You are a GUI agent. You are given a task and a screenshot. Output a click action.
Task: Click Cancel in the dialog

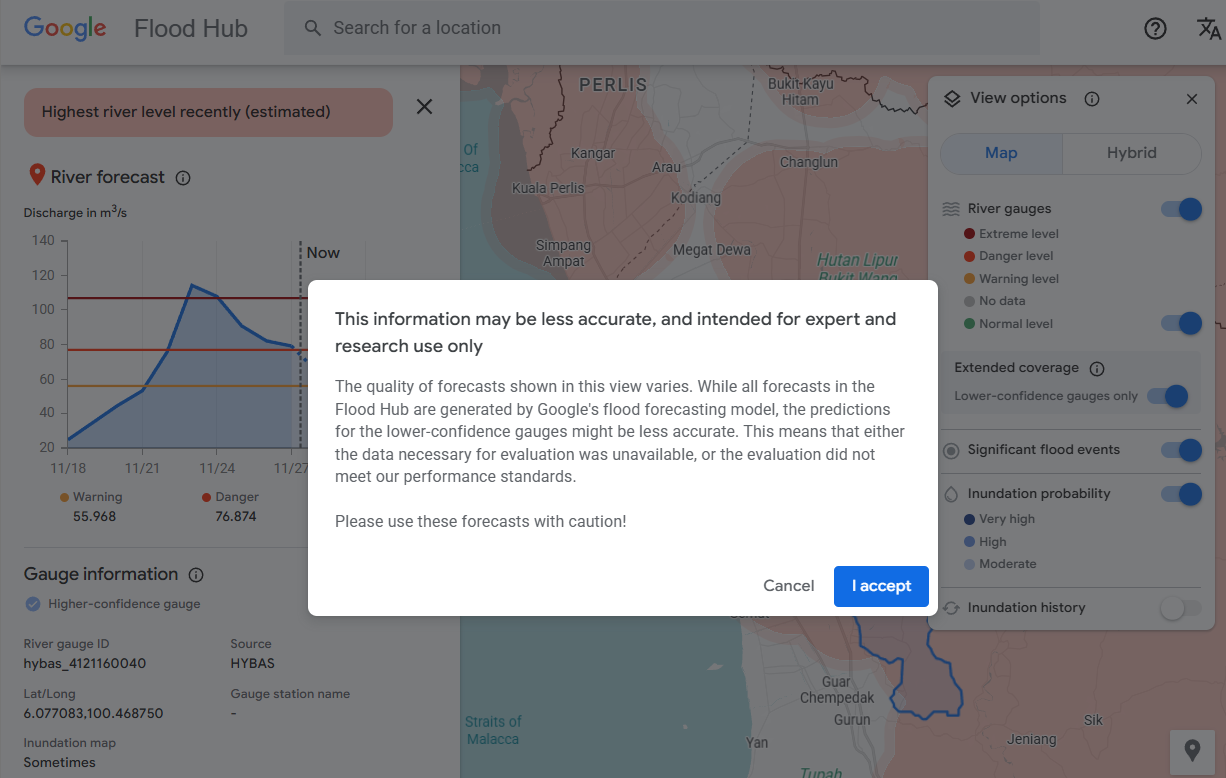pos(788,586)
